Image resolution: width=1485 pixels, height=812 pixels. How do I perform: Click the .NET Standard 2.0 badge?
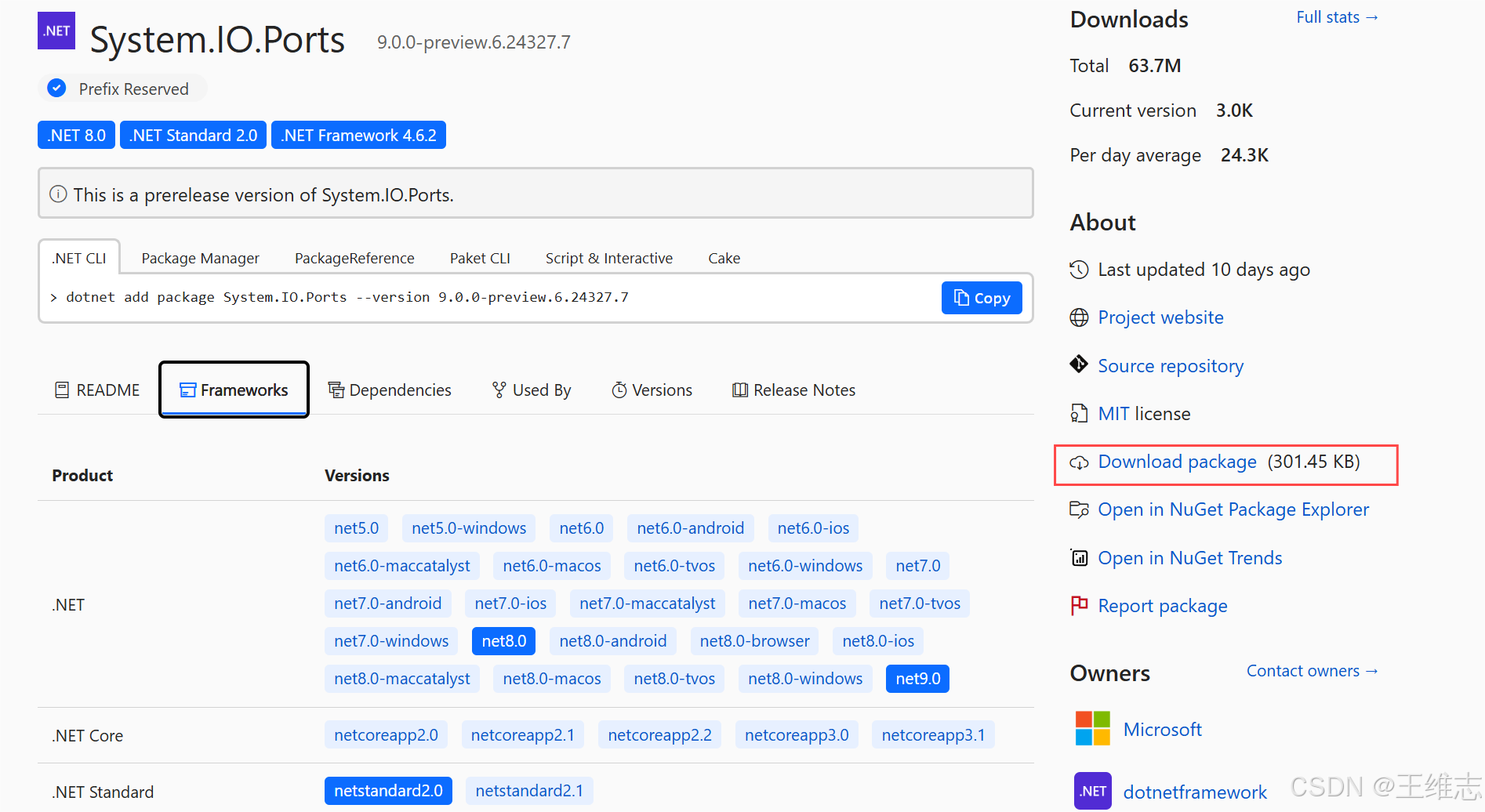pos(193,135)
